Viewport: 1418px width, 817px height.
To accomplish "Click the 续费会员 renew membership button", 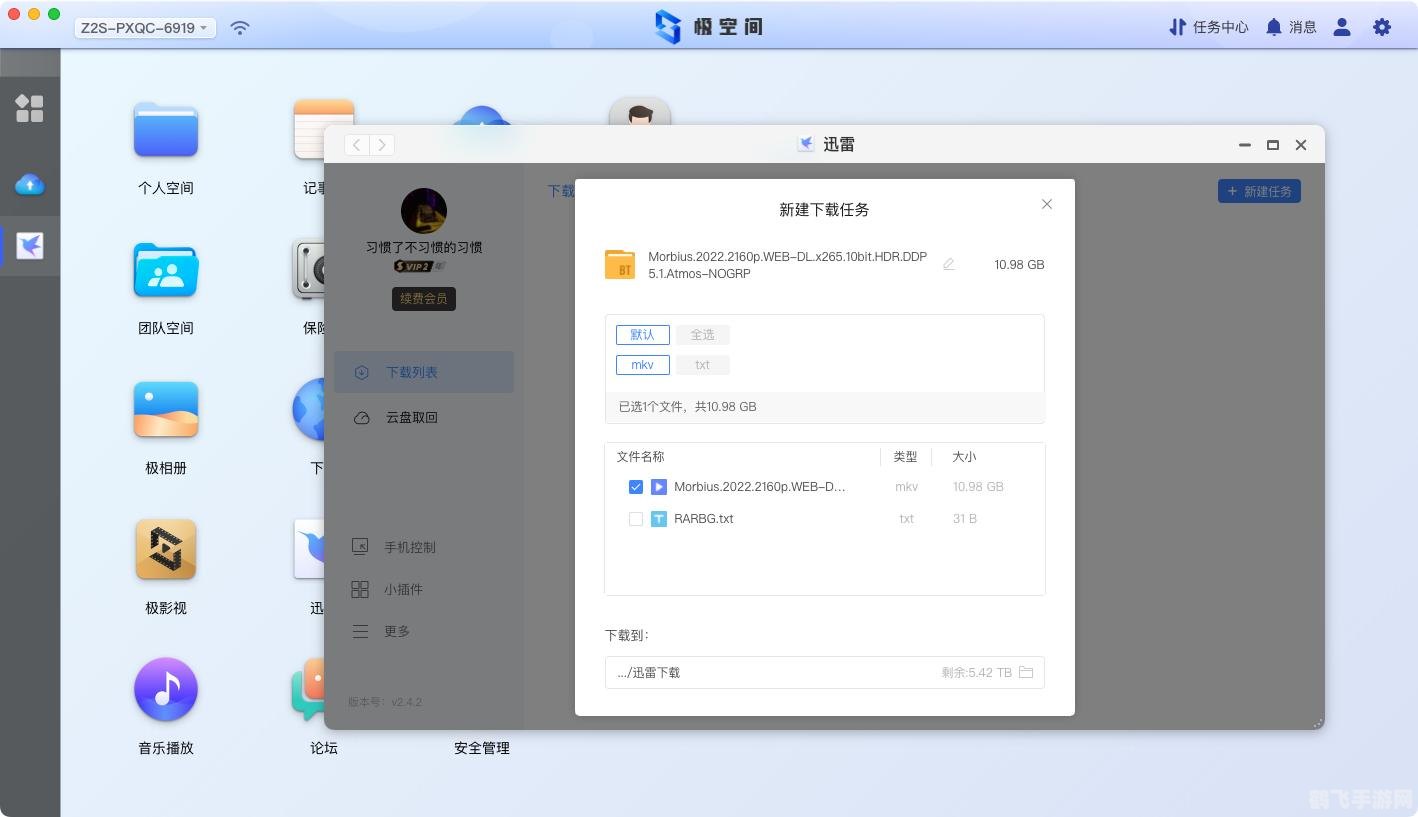I will pos(423,298).
